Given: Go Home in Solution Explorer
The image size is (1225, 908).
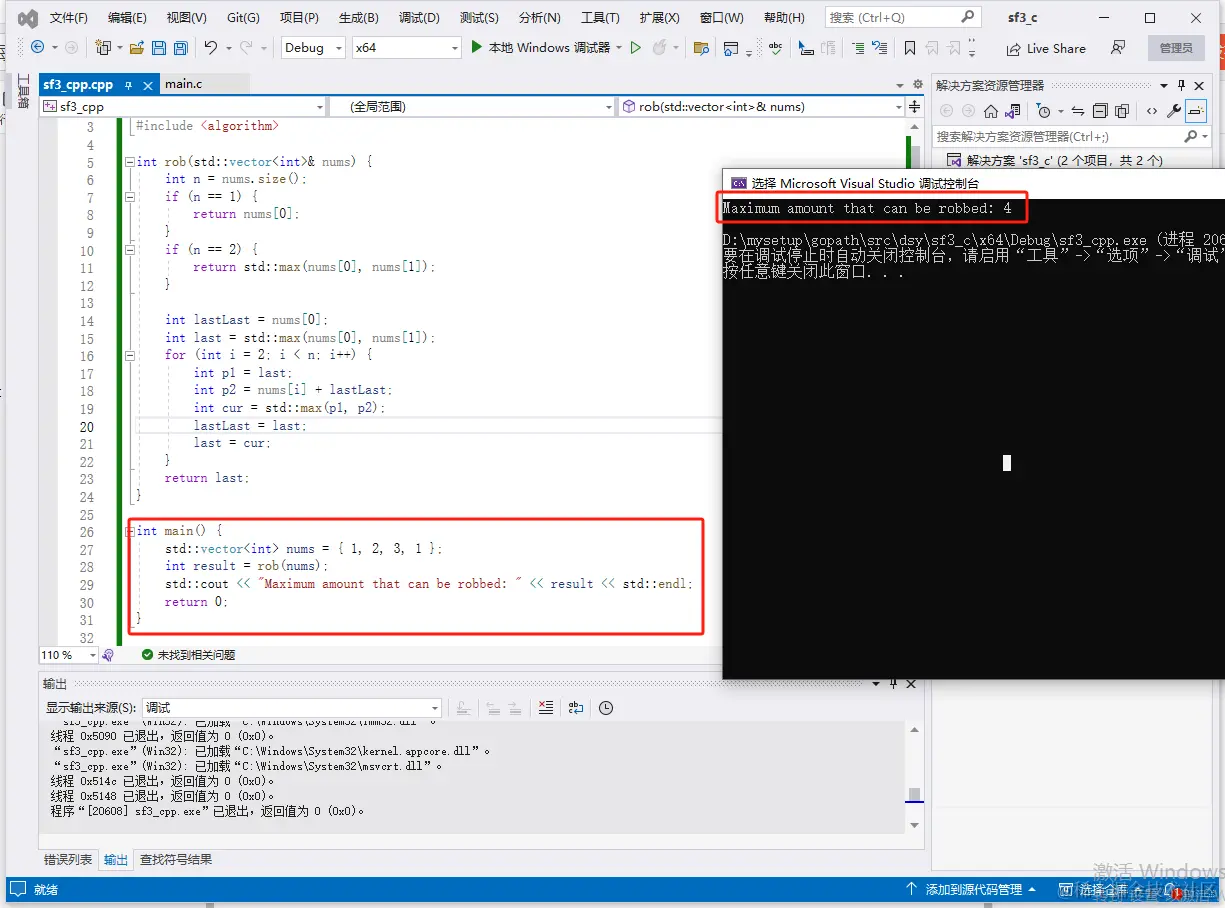Looking at the screenshot, I should 990,111.
